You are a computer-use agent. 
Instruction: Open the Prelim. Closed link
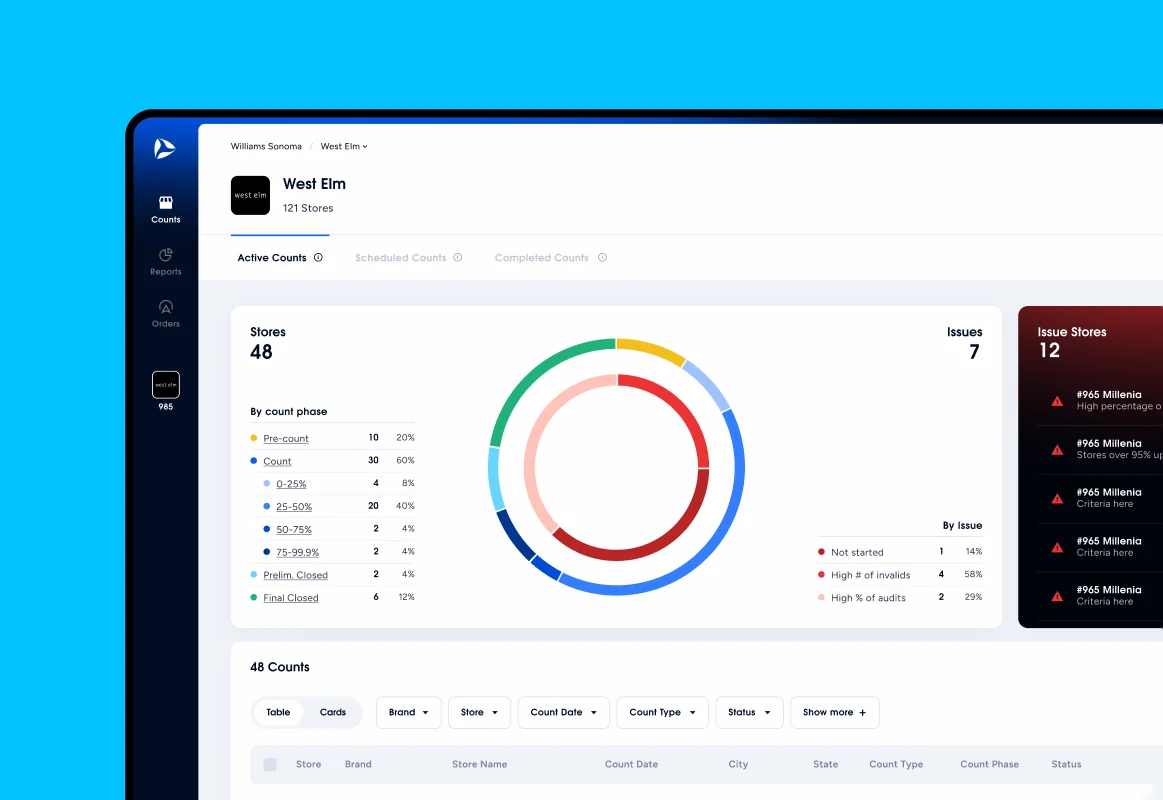coord(295,575)
